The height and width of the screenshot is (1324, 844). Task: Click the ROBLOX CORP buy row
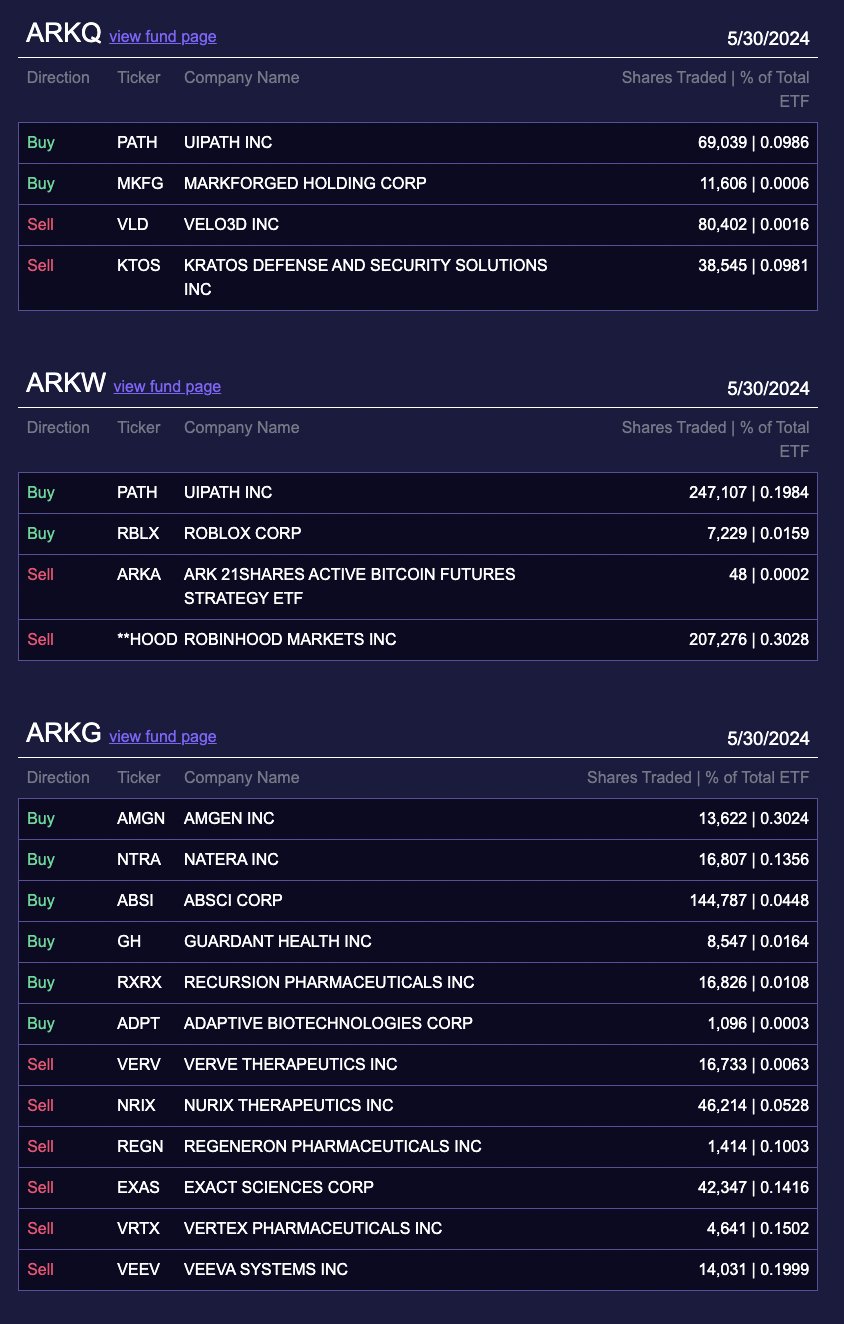pyautogui.click(x=418, y=534)
